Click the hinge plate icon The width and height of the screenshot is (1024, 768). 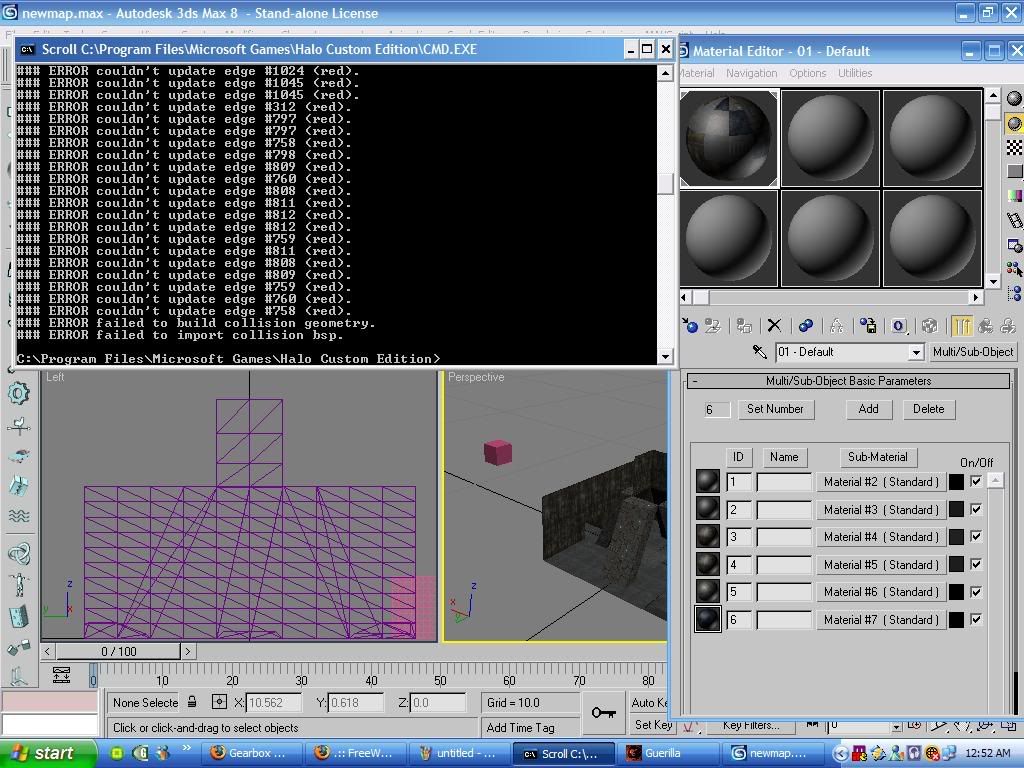tap(18, 616)
